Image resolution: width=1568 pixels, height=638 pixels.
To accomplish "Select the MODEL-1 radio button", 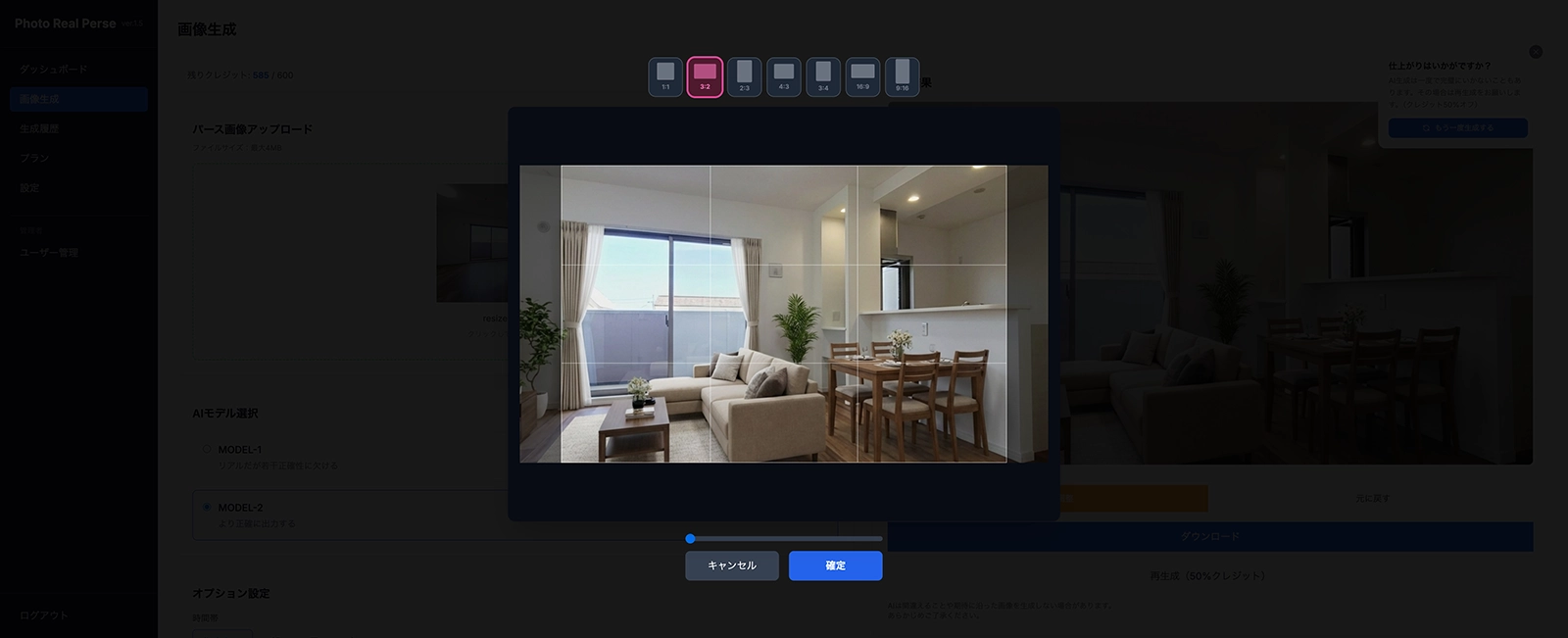I will pos(207,450).
